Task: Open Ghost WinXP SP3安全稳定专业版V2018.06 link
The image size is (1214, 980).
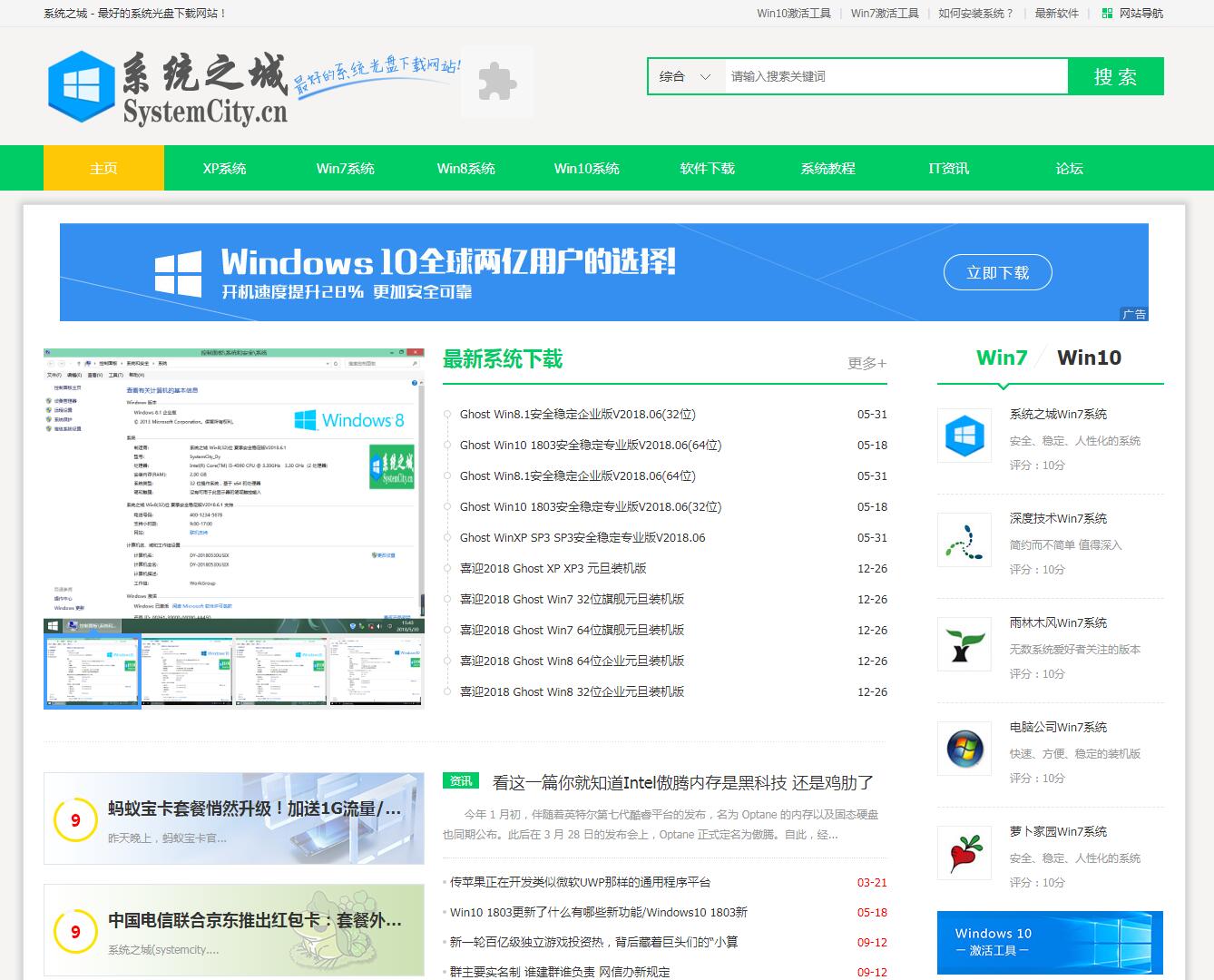Action: (583, 537)
